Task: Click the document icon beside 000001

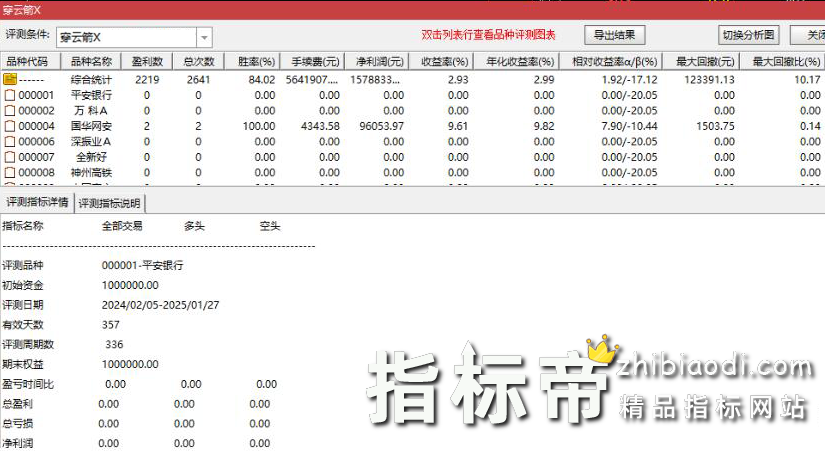Action: [x=10, y=95]
